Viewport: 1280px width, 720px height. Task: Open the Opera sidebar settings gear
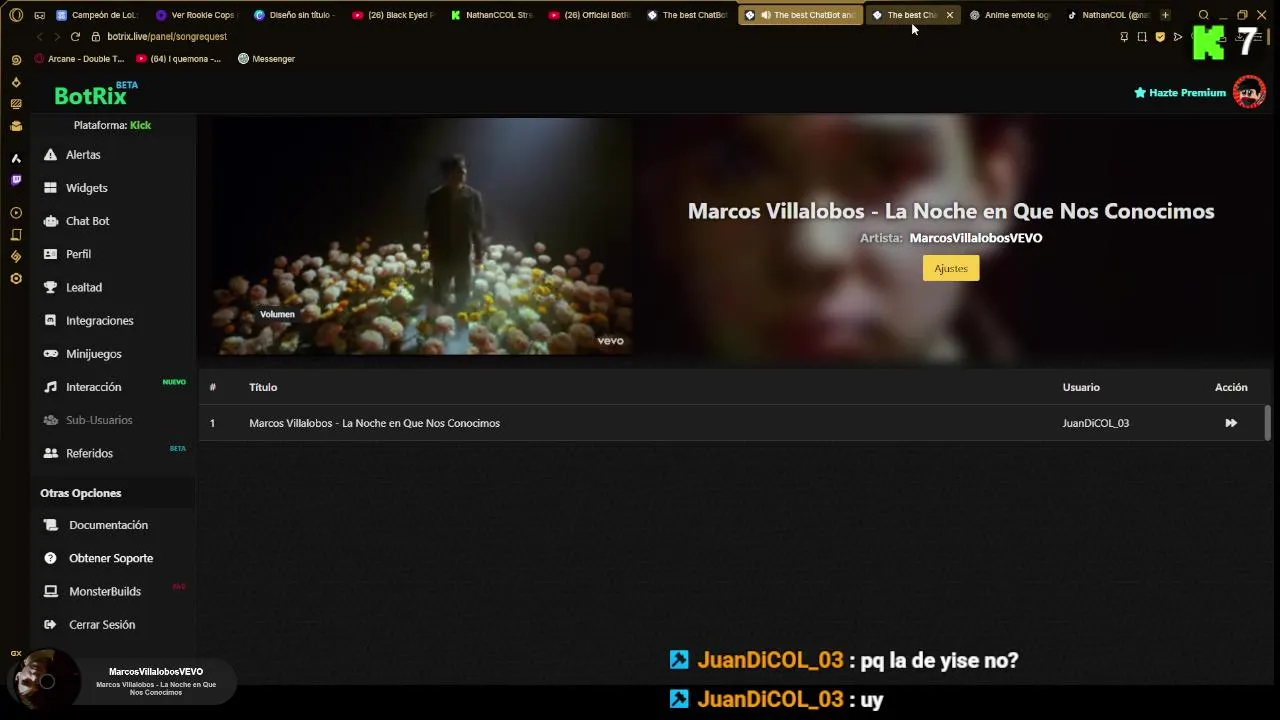click(x=16, y=278)
